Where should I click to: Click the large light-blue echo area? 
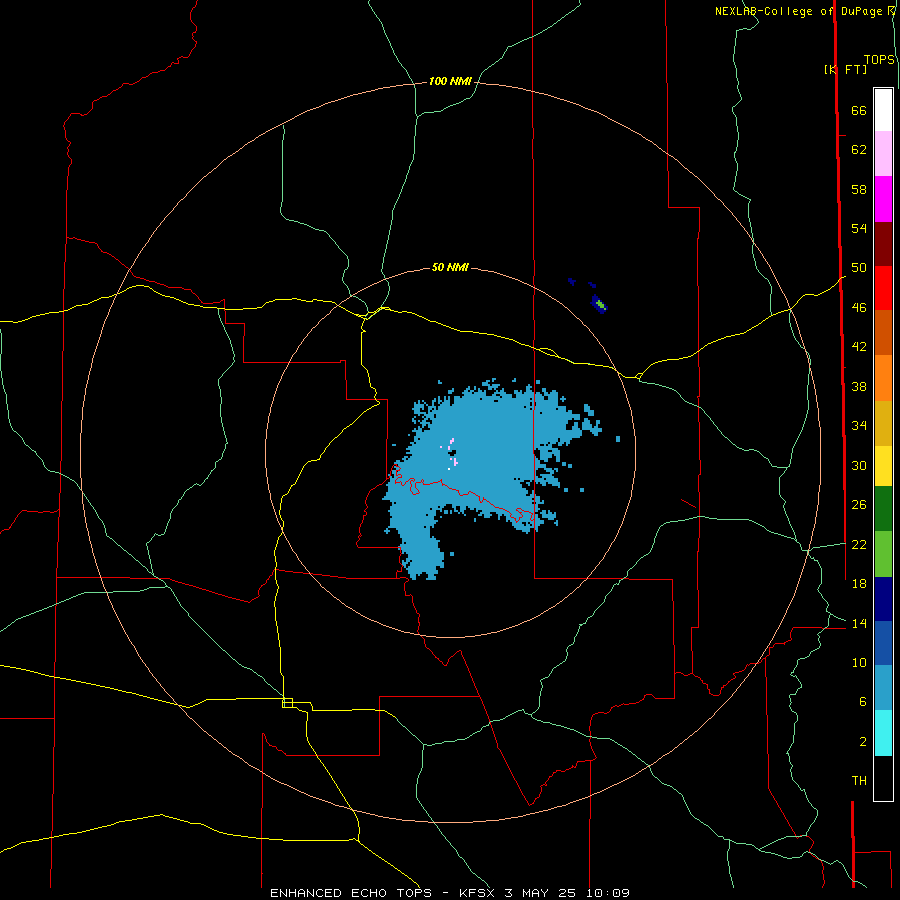pos(482,453)
